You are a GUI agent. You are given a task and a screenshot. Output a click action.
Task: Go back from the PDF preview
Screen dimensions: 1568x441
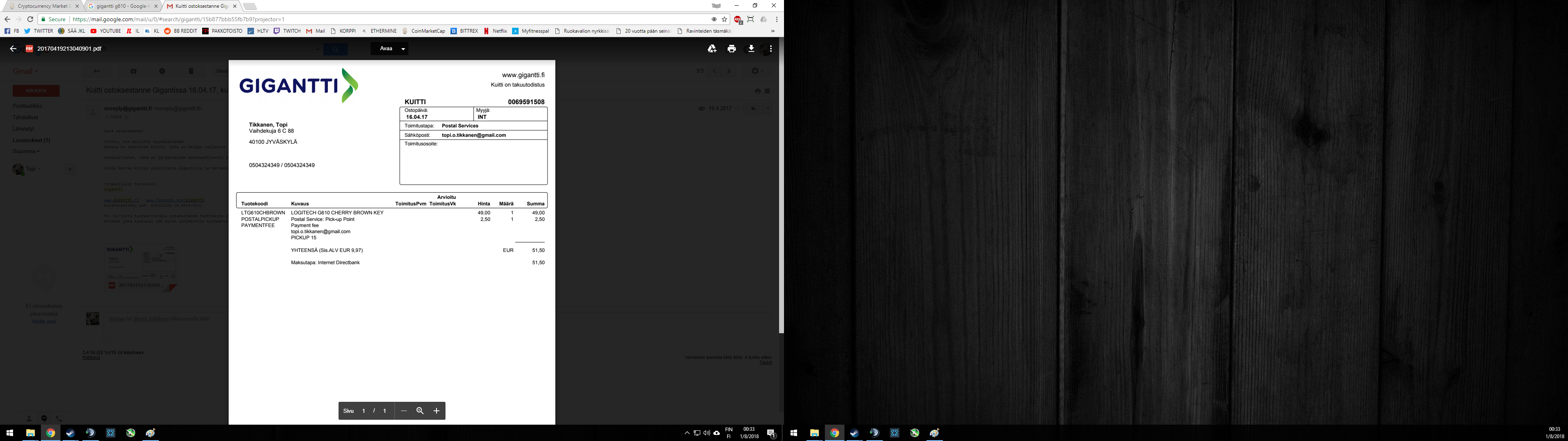tap(13, 49)
